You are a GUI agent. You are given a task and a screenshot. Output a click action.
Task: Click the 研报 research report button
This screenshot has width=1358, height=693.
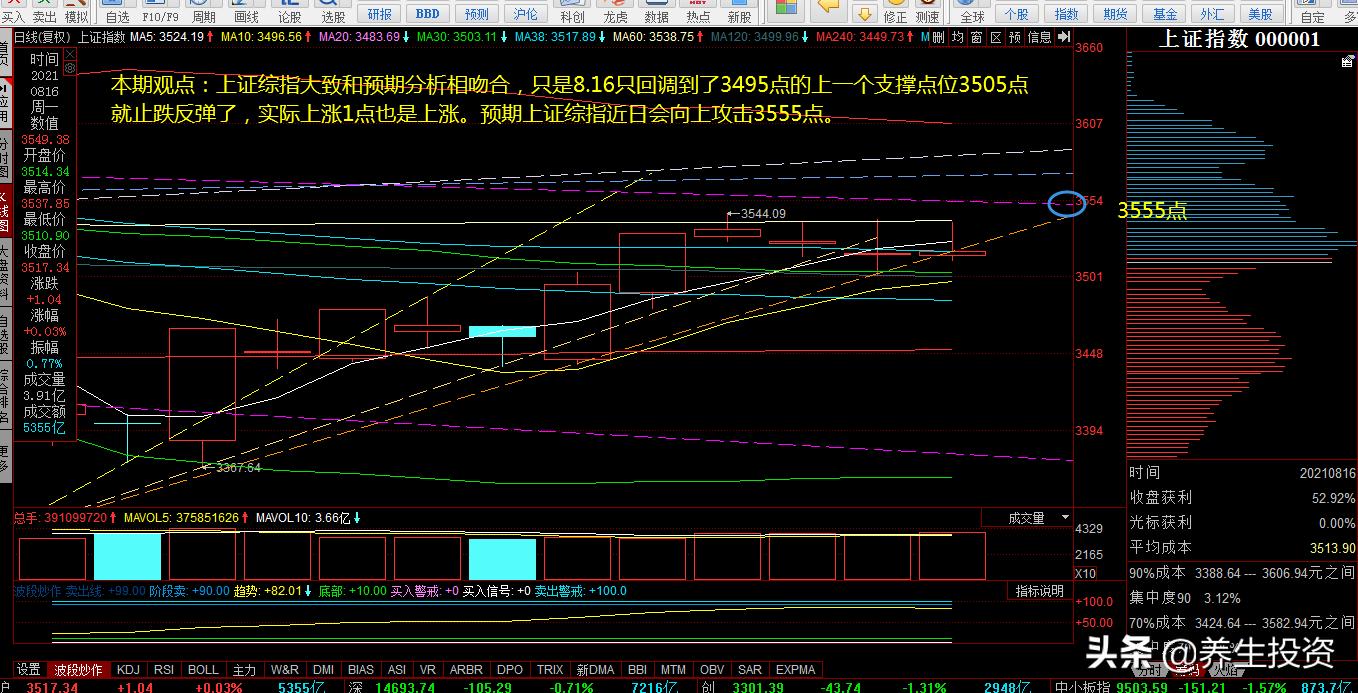(x=380, y=13)
